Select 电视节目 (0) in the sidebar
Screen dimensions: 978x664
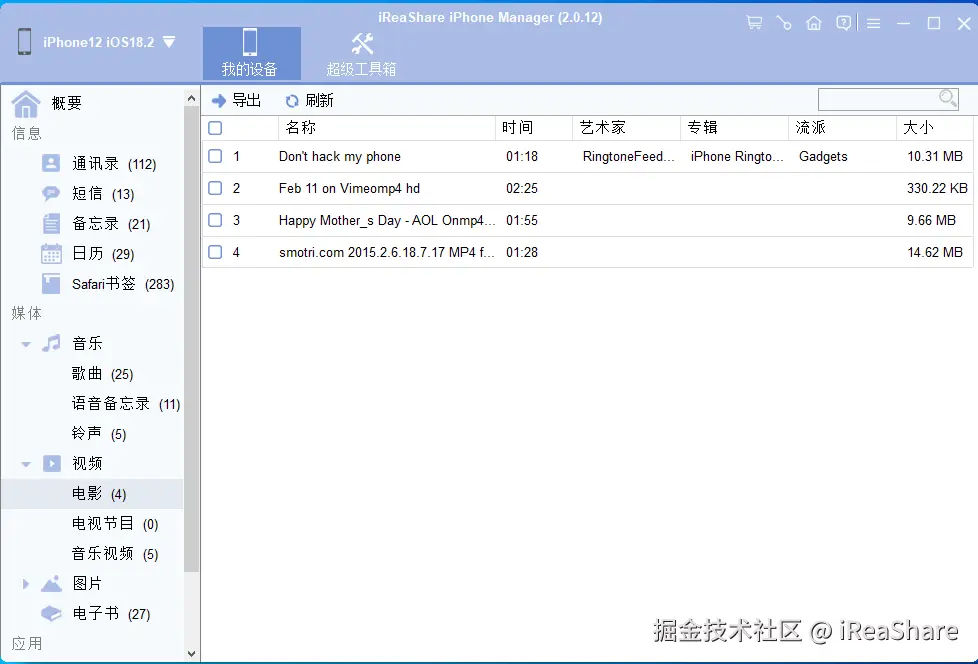click(x=115, y=524)
